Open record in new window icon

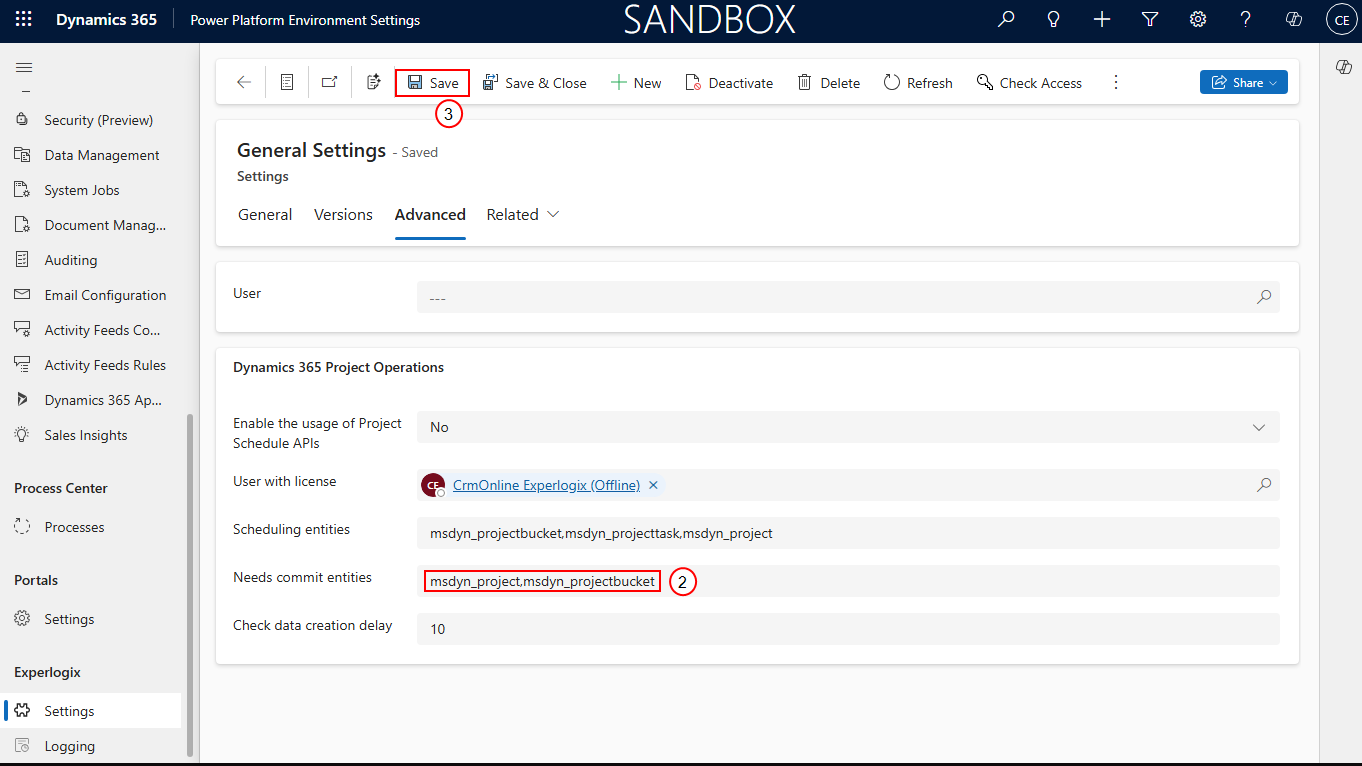[329, 83]
